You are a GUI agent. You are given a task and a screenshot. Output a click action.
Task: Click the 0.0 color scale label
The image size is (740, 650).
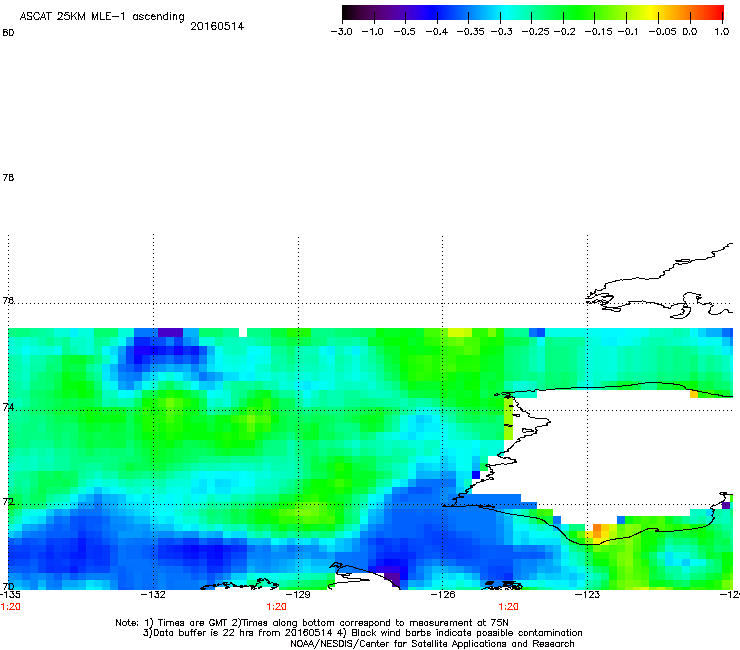tap(690, 32)
